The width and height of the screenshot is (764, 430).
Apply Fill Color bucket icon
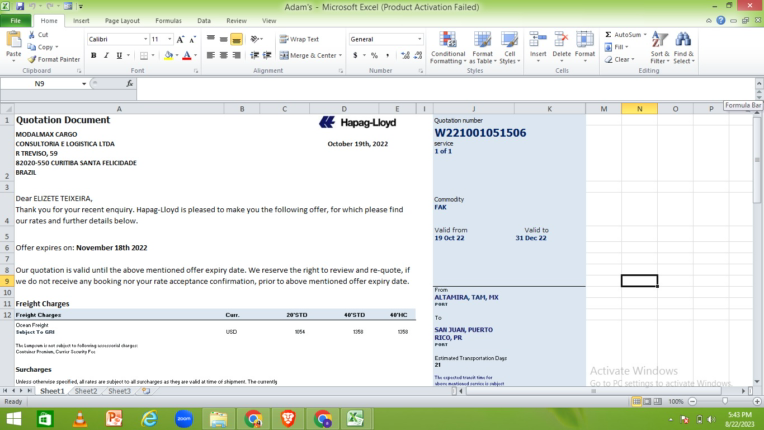pyautogui.click(x=169, y=56)
